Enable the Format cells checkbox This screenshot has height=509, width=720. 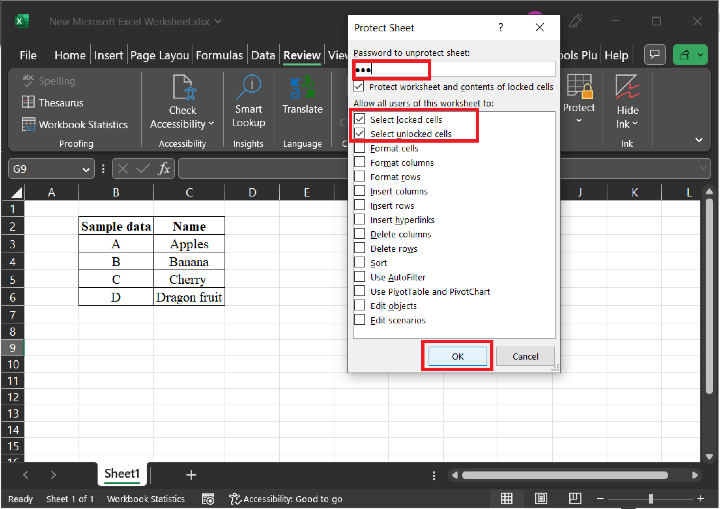pyautogui.click(x=360, y=149)
